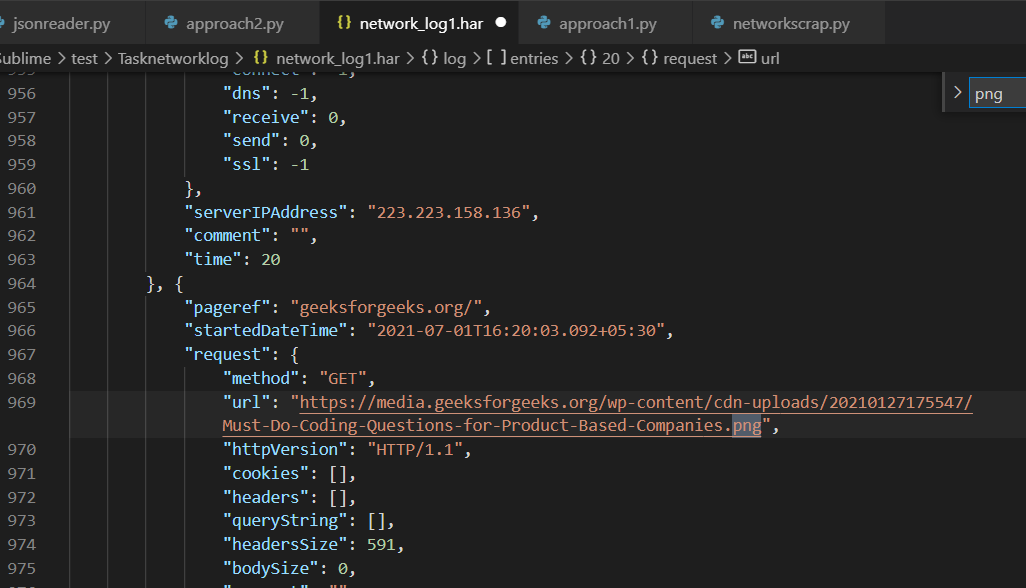
Task: Click the Python icon on approach2.py tab
Action: point(171,23)
